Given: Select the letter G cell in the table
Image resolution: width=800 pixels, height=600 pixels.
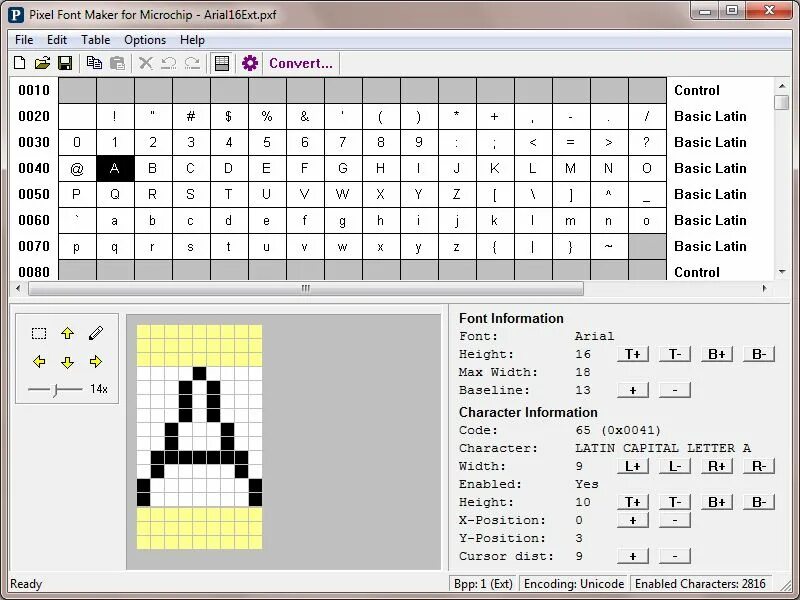Looking at the screenshot, I should [x=342, y=168].
